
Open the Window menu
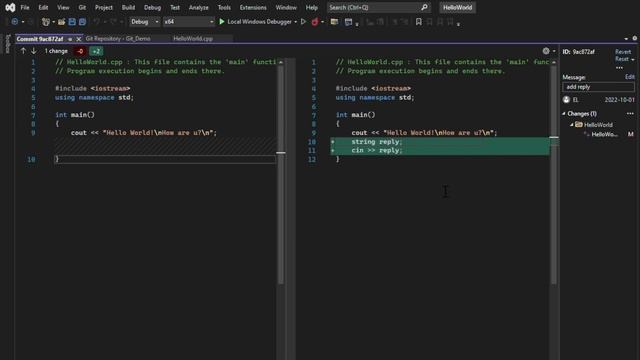(x=286, y=7)
